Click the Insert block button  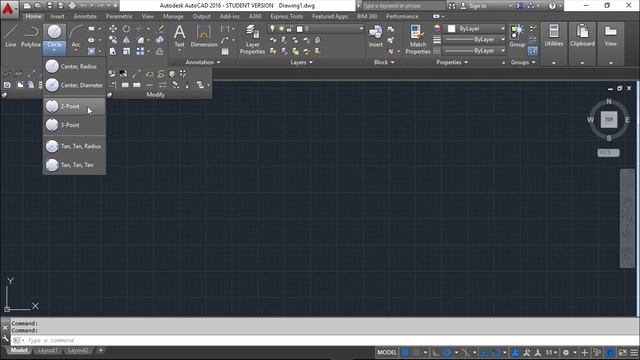376,36
